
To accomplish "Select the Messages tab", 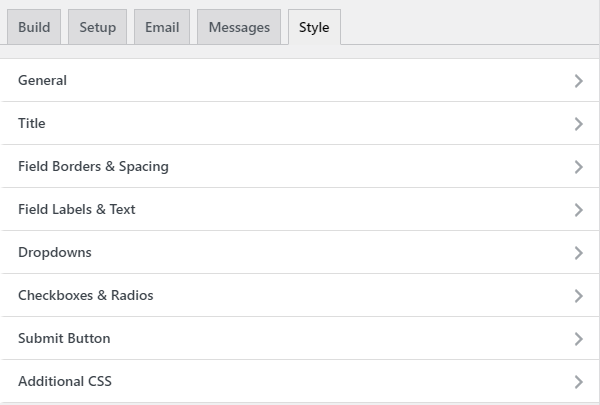I will pyautogui.click(x=239, y=27).
